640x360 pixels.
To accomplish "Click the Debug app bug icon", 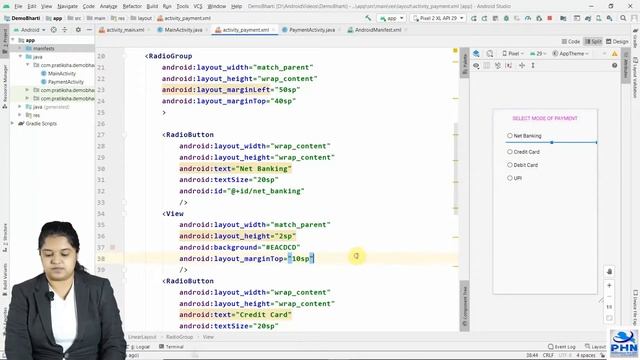I will [x=506, y=18].
